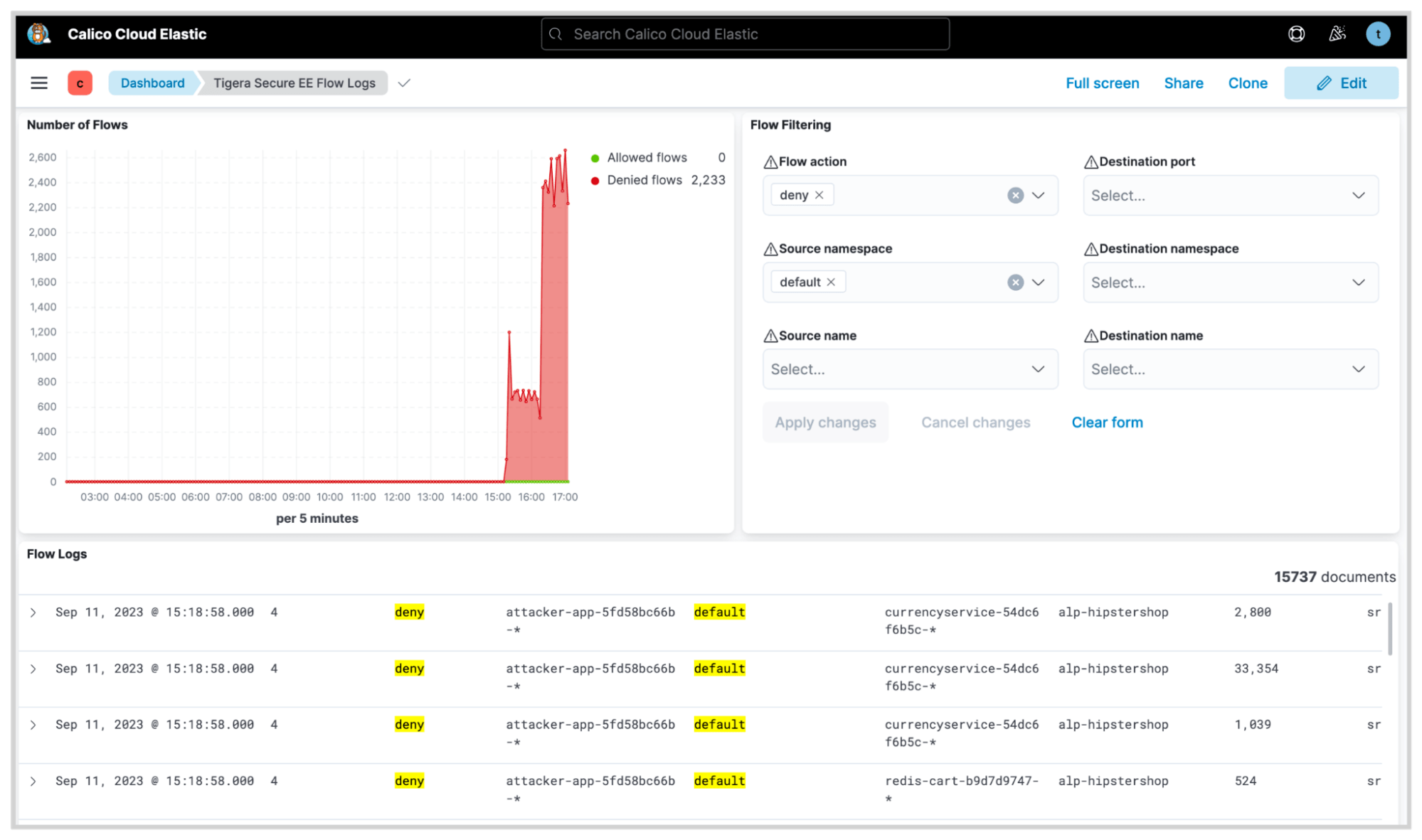Click highlighted 'default' in the 524 row
The height and width of the screenshot is (840, 1422).
(719, 781)
